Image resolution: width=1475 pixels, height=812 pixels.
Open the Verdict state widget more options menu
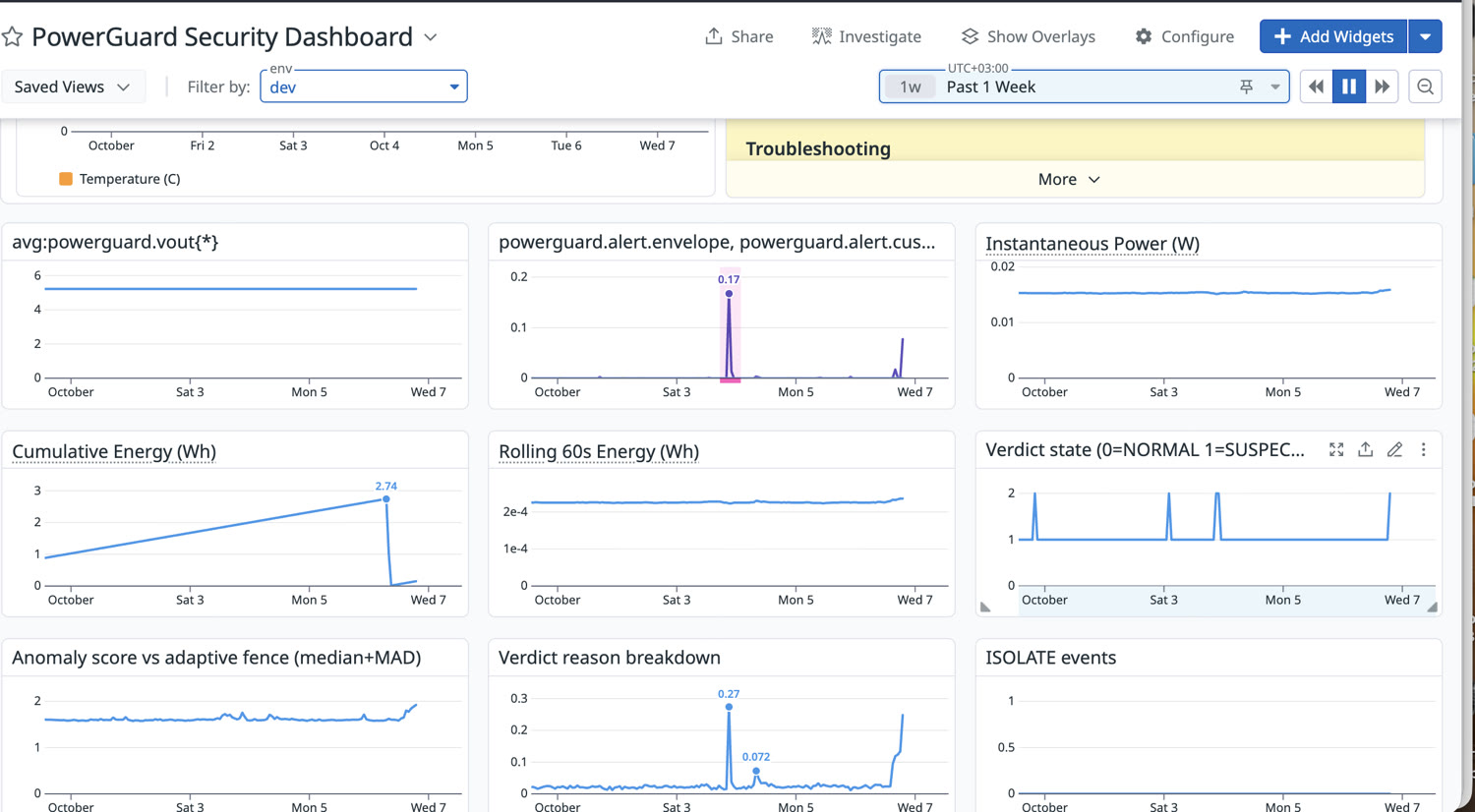click(1423, 449)
